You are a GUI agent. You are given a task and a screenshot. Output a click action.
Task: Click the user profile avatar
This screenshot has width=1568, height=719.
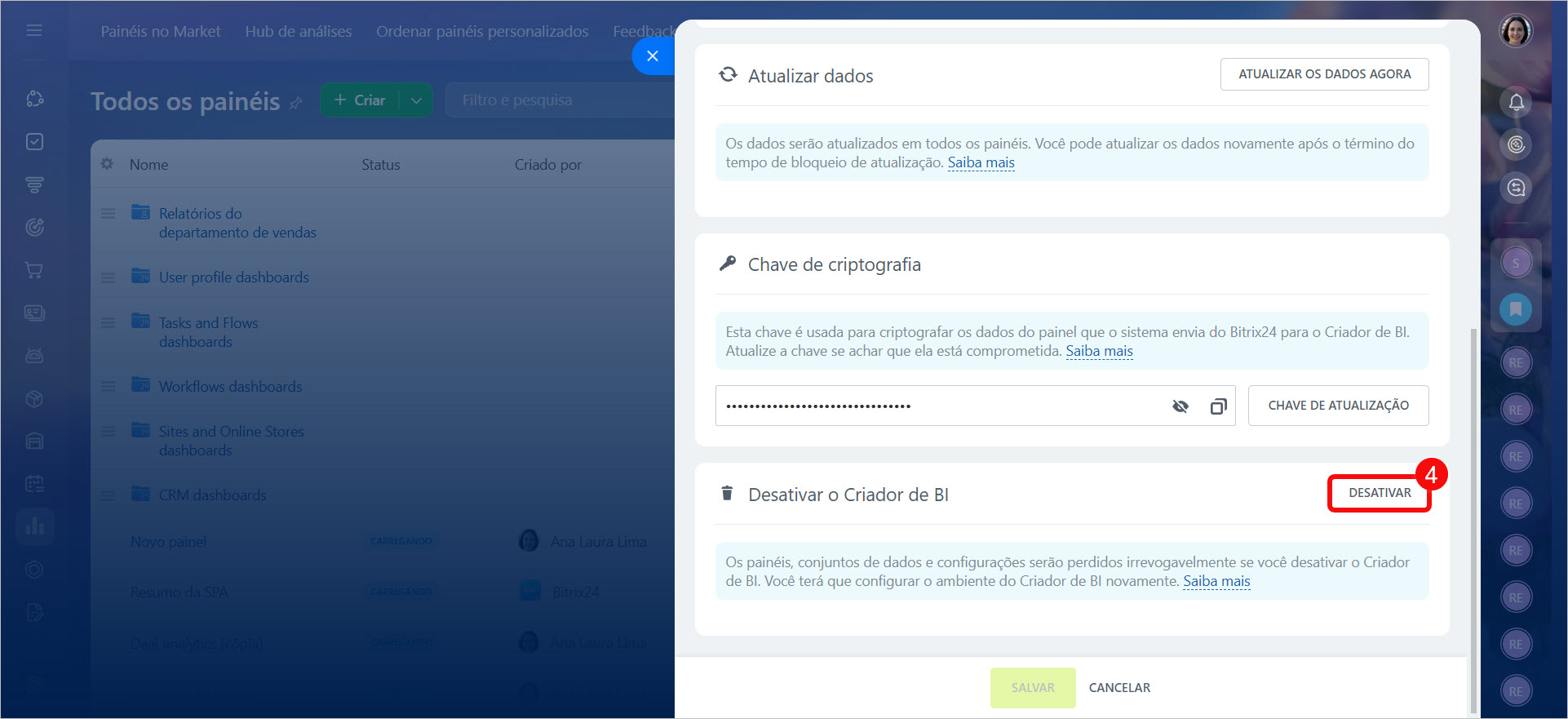click(1516, 32)
